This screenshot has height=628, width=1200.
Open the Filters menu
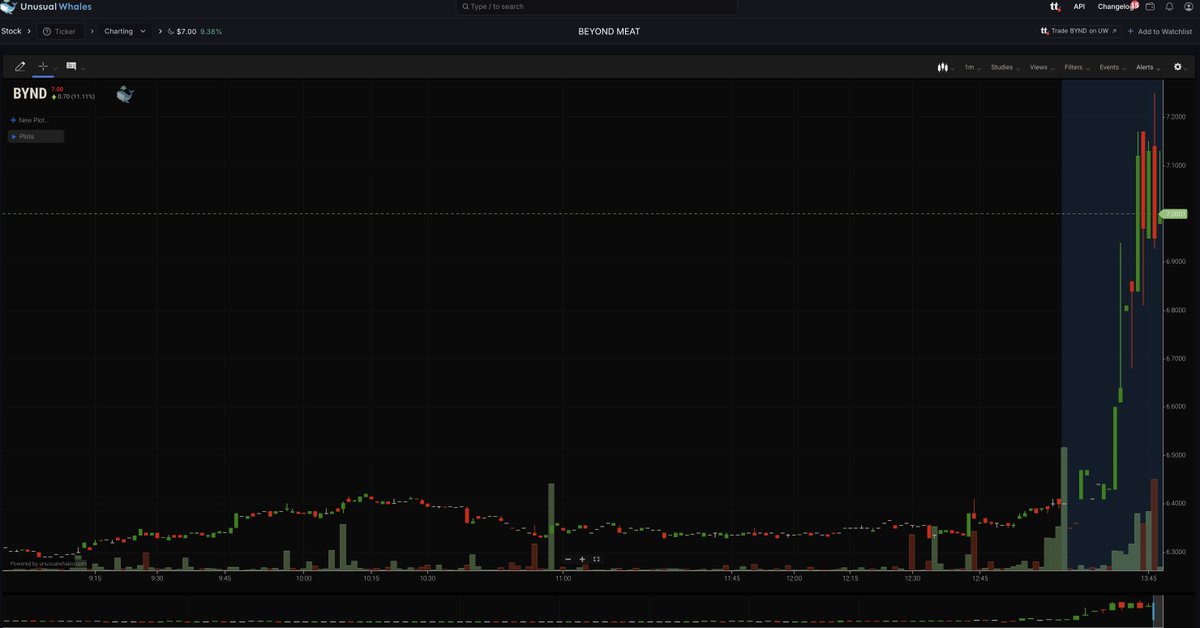(x=1077, y=67)
